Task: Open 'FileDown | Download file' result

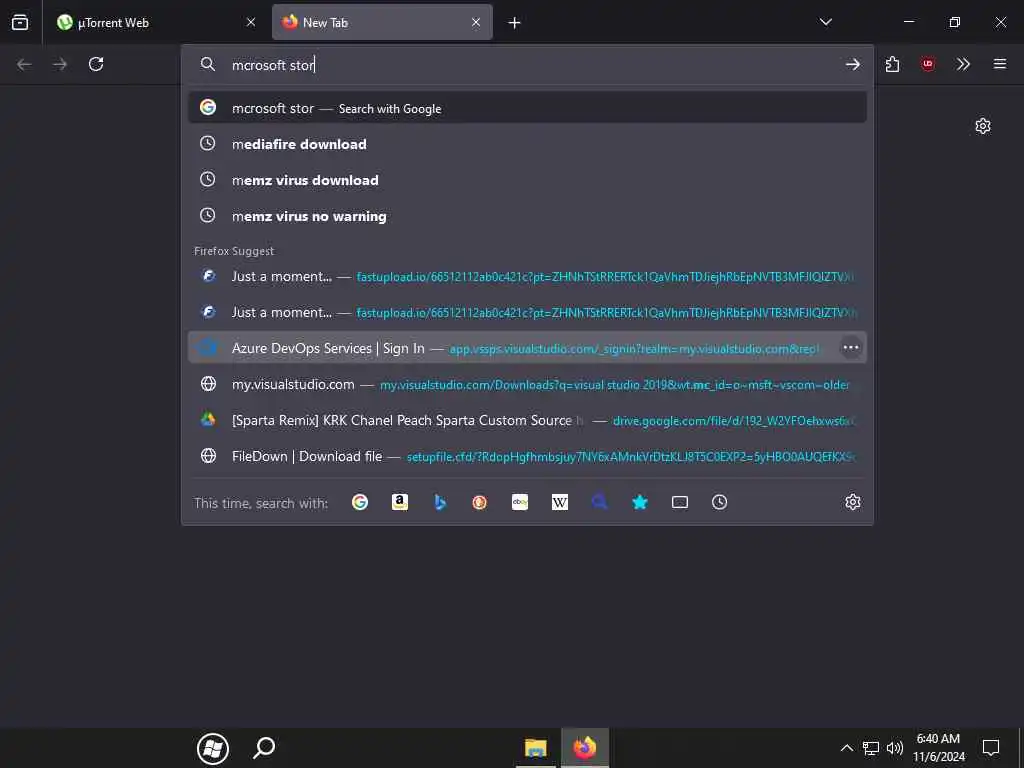Action: pyautogui.click(x=527, y=456)
